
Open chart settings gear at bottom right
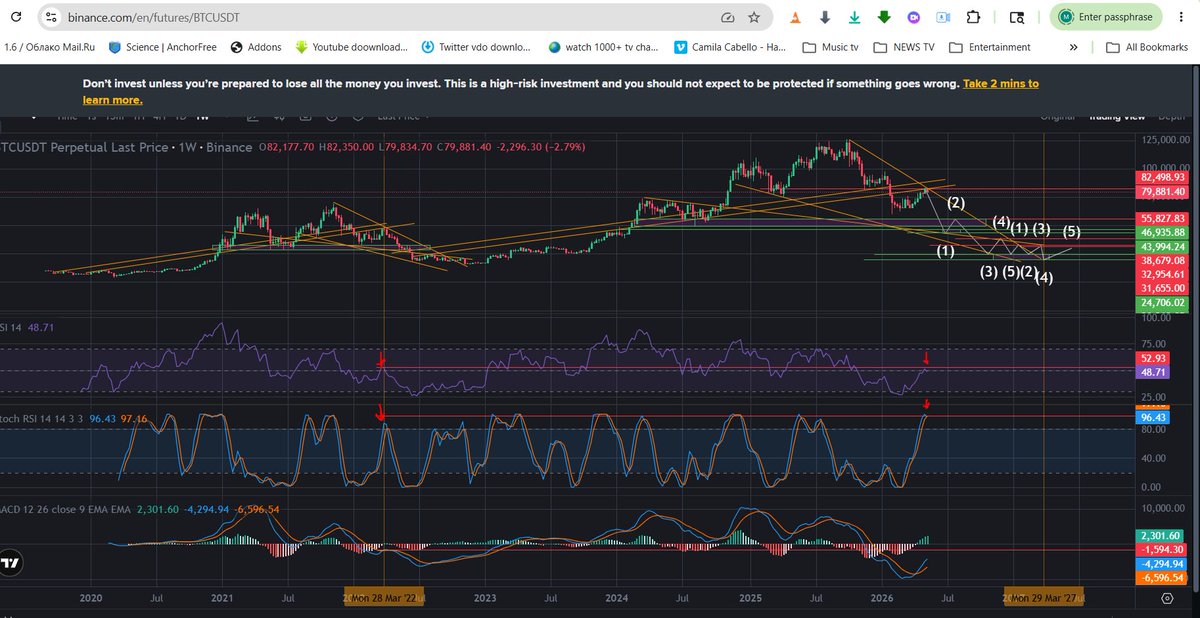pos(1167,598)
